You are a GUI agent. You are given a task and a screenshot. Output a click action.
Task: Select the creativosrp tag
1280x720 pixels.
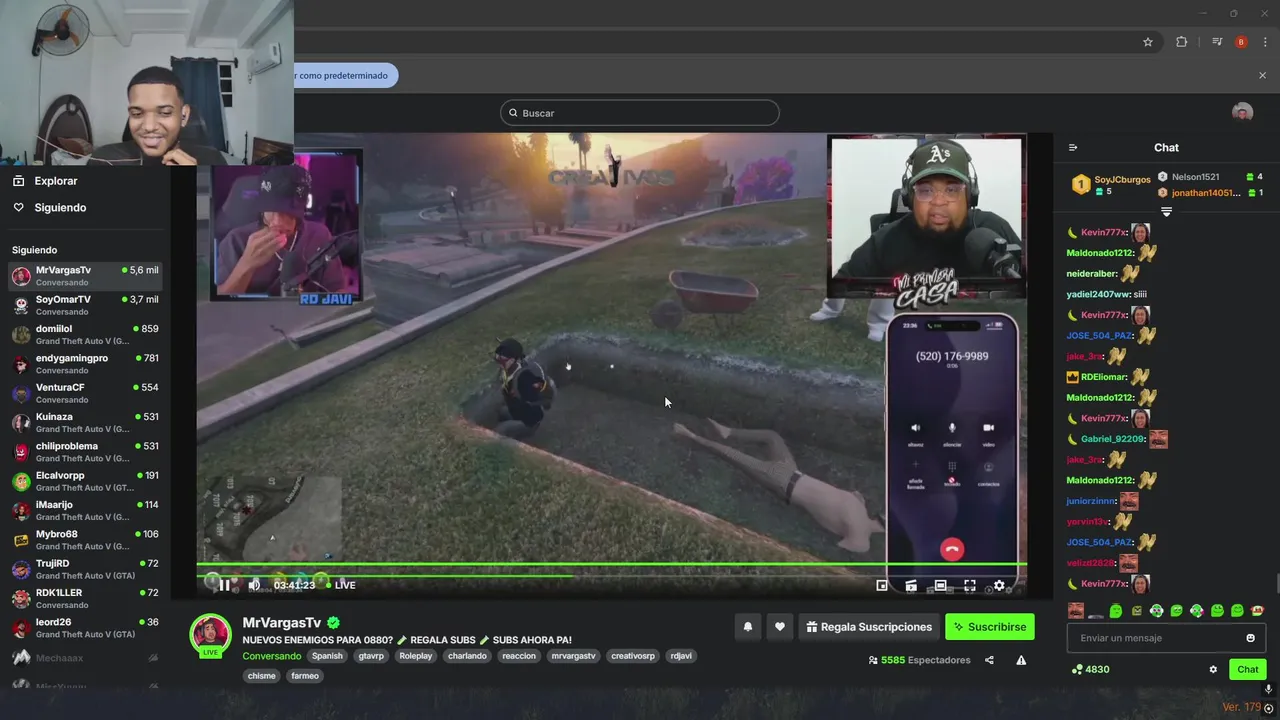click(633, 656)
